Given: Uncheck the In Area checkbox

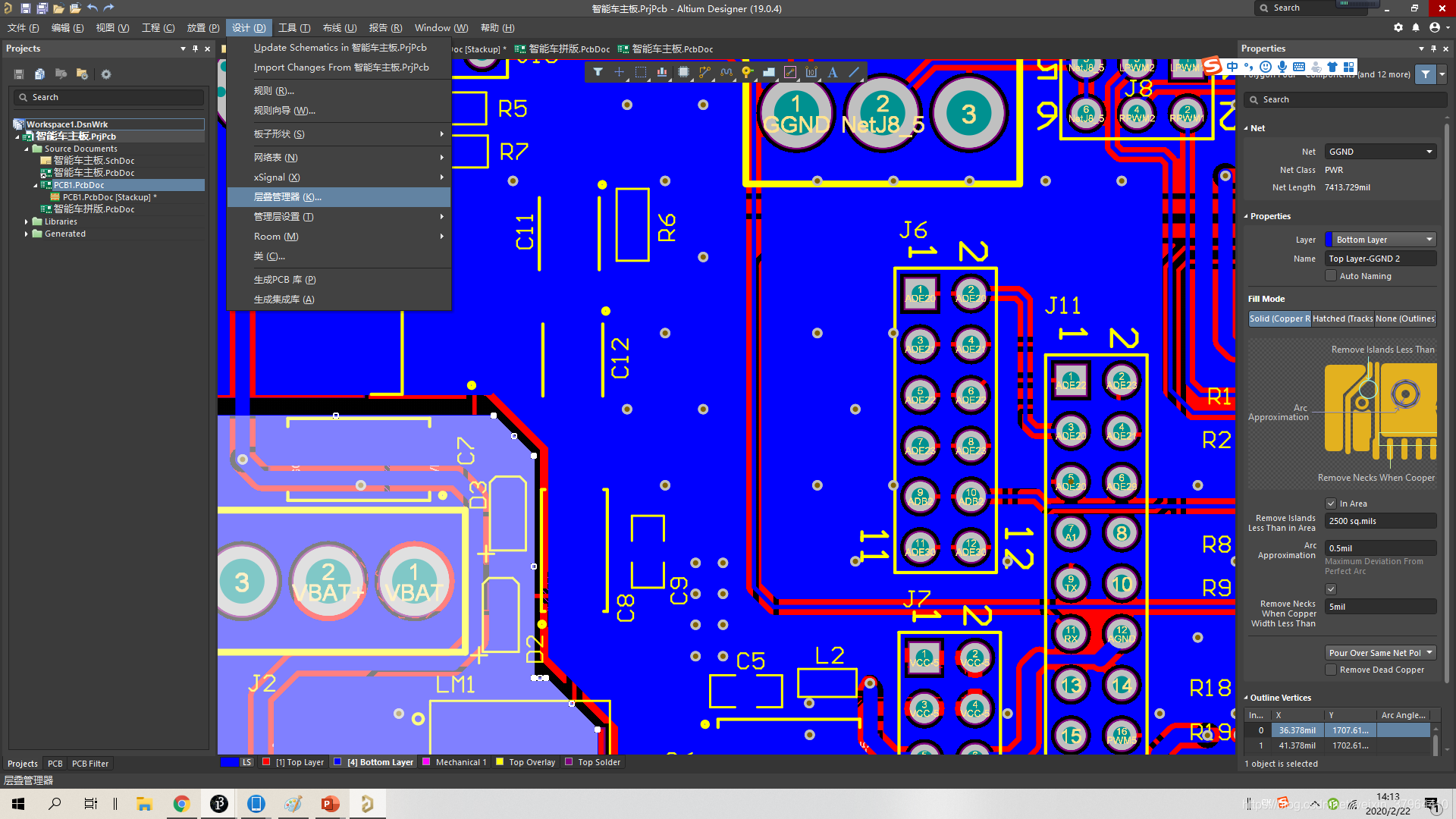Looking at the screenshot, I should [1331, 504].
